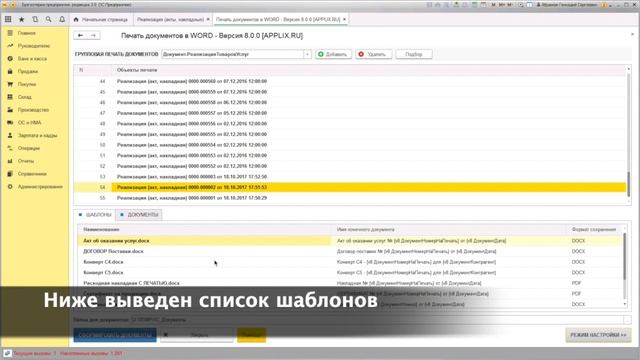Click the Search magnifier icon
This screenshot has height=360, width=640.
(x=49, y=19)
